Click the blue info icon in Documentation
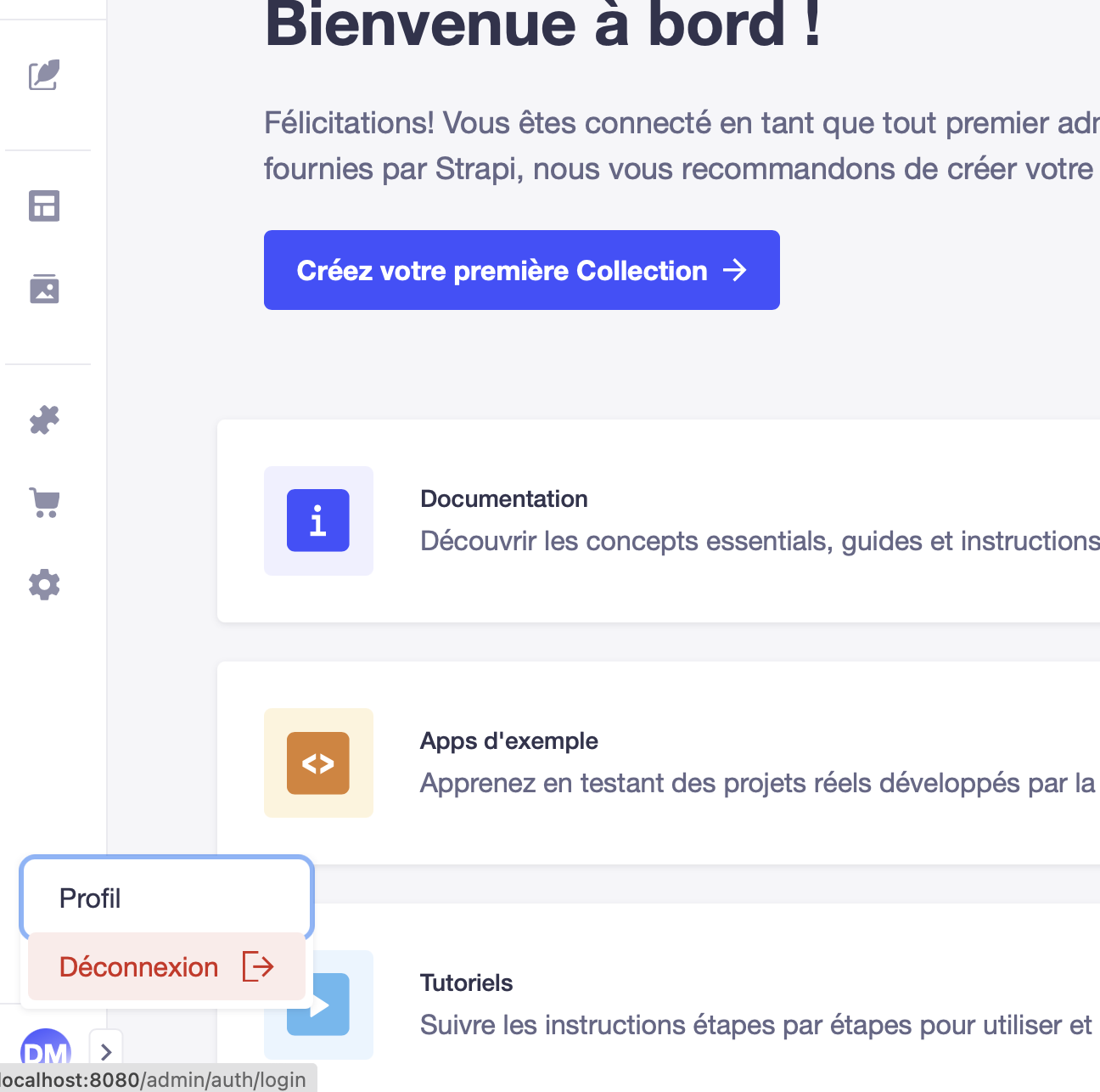 point(318,521)
